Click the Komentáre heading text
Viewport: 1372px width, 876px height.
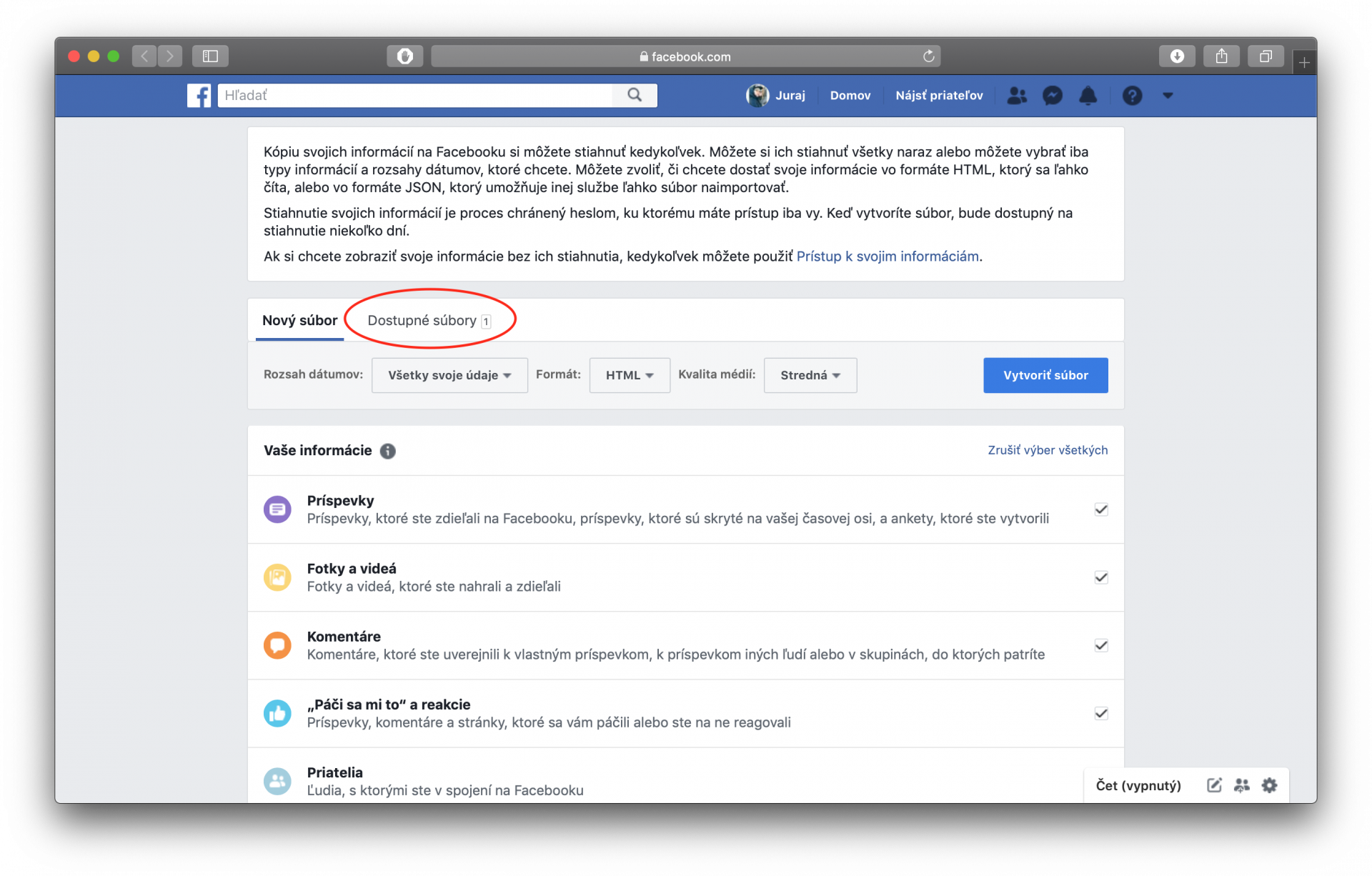pos(344,637)
